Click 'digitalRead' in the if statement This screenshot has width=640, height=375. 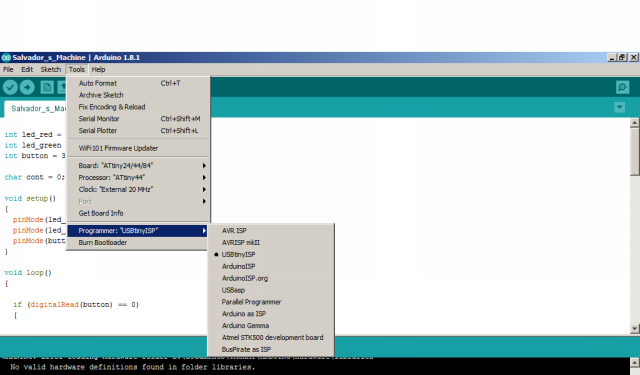(54, 305)
